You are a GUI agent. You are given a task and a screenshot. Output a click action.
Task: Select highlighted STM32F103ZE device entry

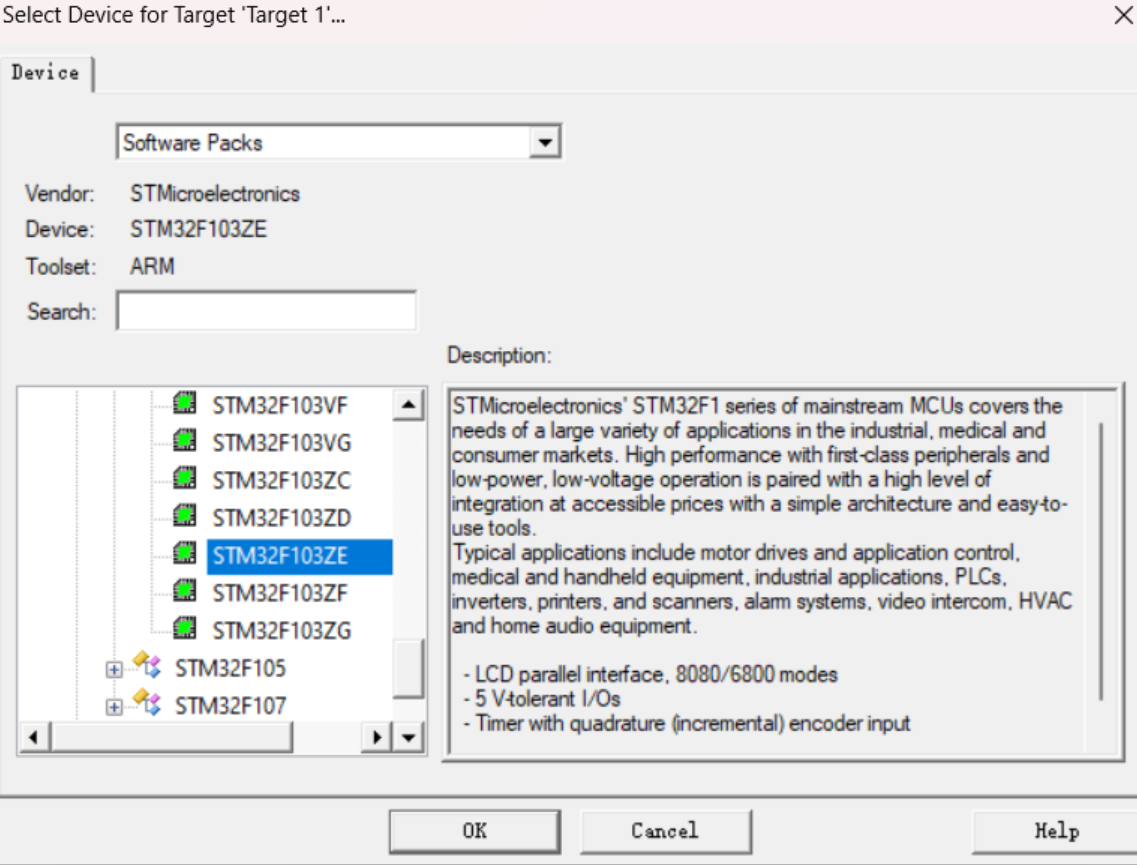tap(299, 556)
